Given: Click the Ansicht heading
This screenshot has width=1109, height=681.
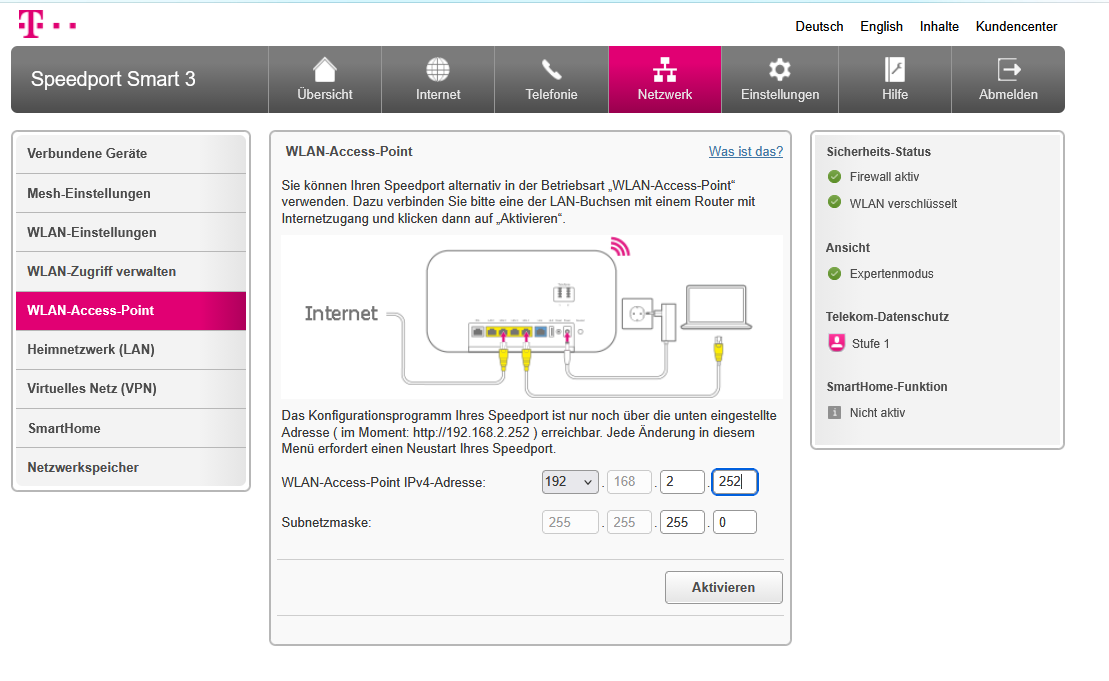Looking at the screenshot, I should pos(847,248).
